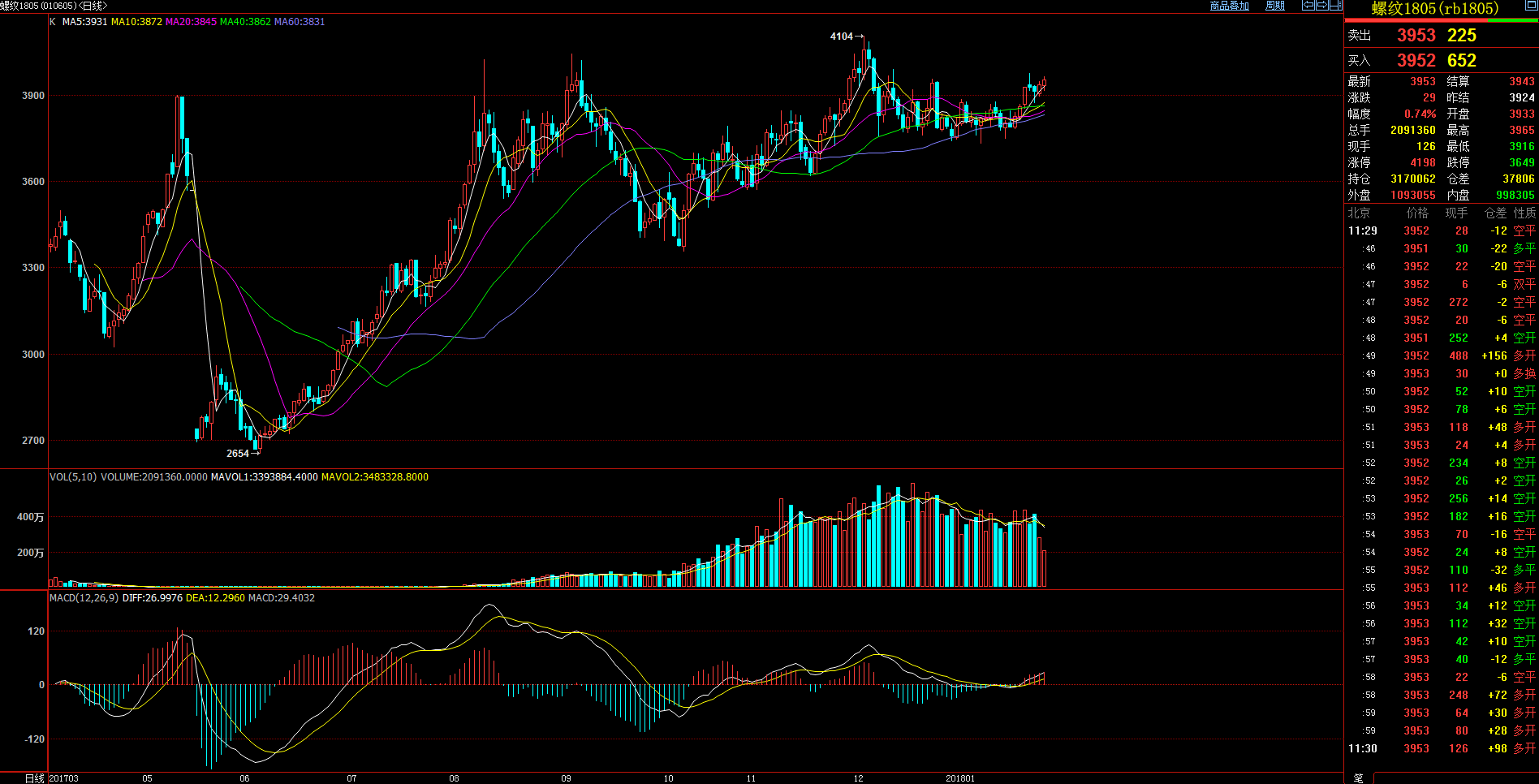Click the split-panel layout icon
The height and width of the screenshot is (784, 1539).
(1335, 6)
